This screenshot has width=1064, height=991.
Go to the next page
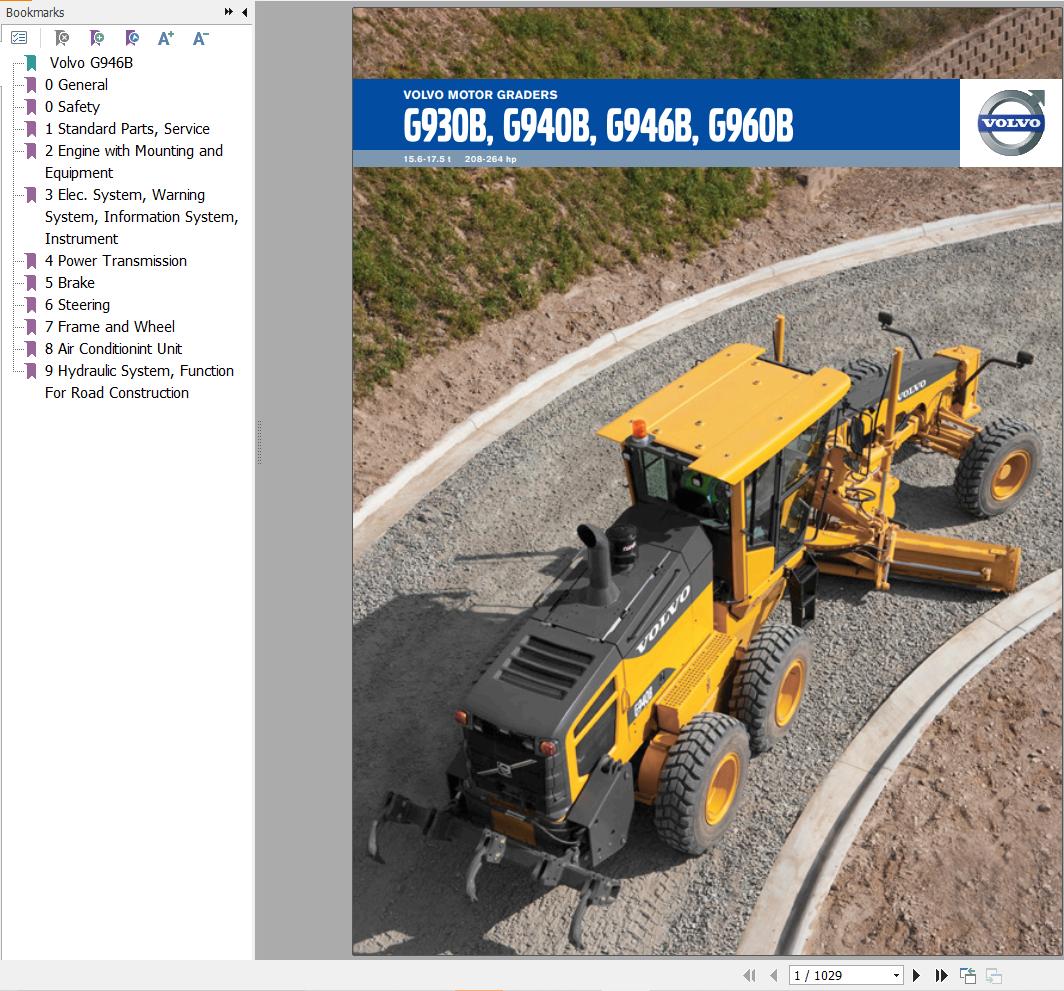pos(916,975)
